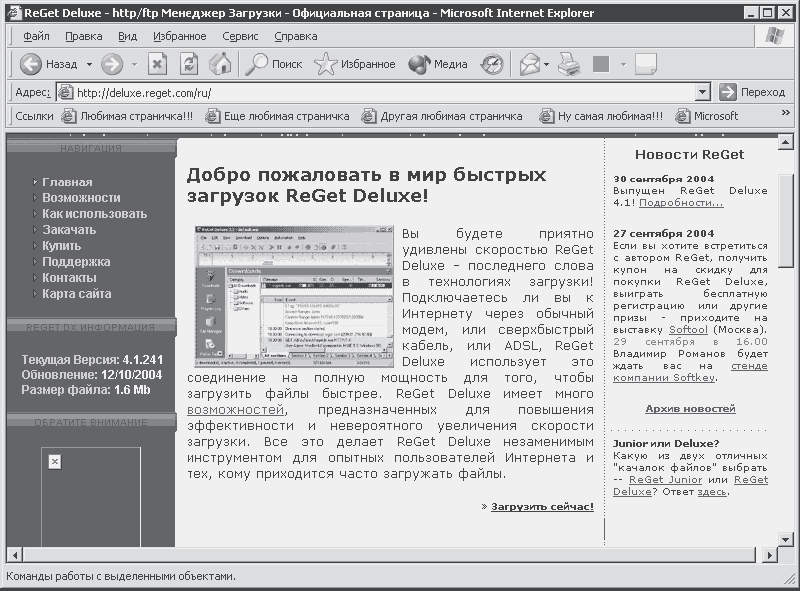
Task: Click the vertical scrollbar down arrow
Action: pos(787,538)
